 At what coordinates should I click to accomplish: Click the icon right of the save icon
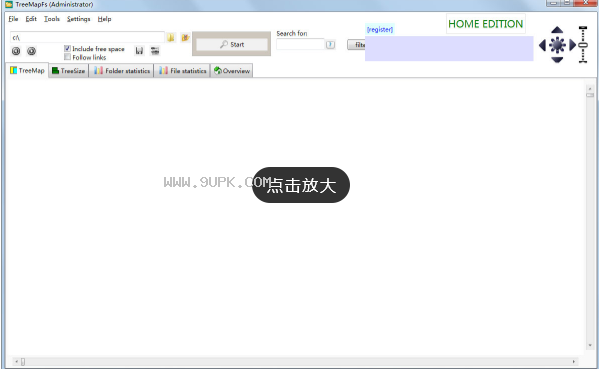[155, 50]
